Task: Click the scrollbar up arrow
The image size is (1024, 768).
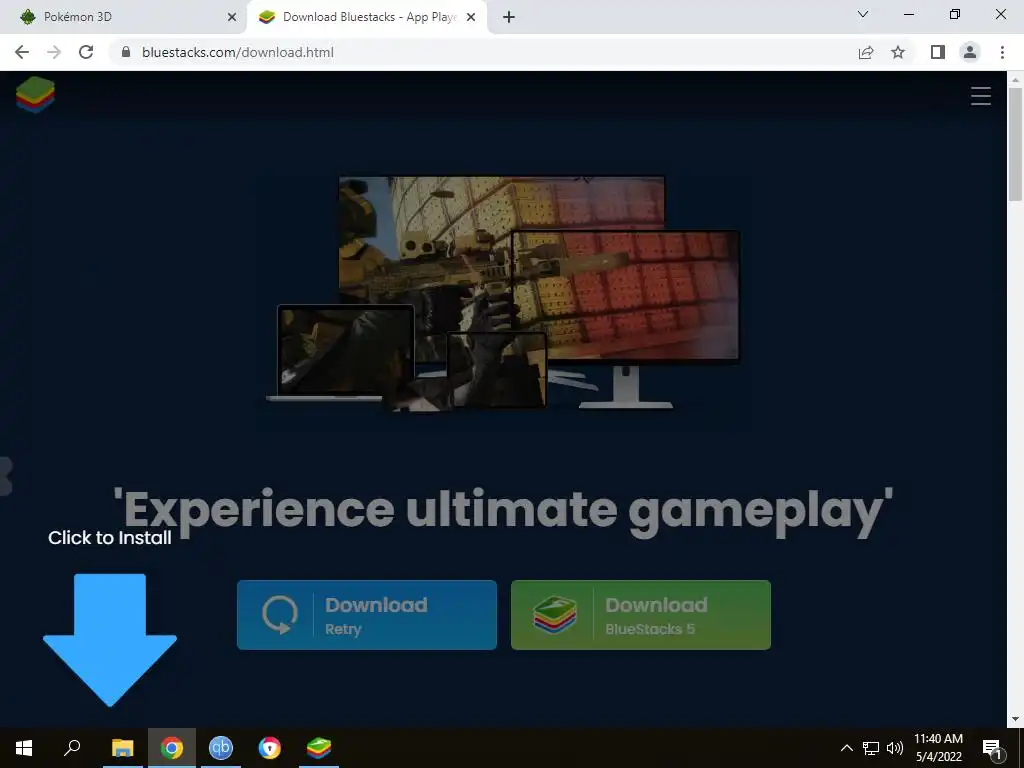Action: click(1015, 79)
